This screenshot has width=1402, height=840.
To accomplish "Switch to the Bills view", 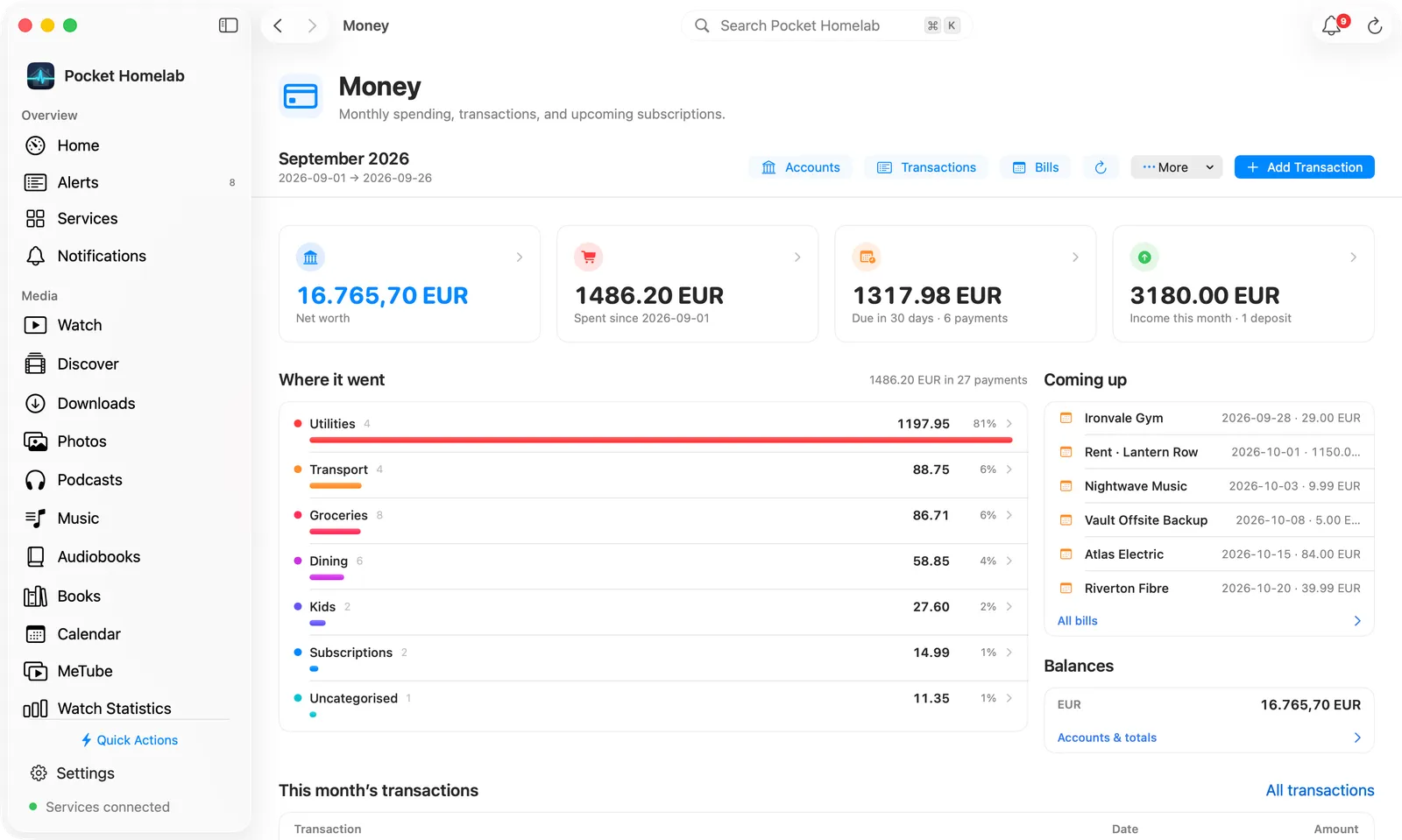I will coord(1036,167).
